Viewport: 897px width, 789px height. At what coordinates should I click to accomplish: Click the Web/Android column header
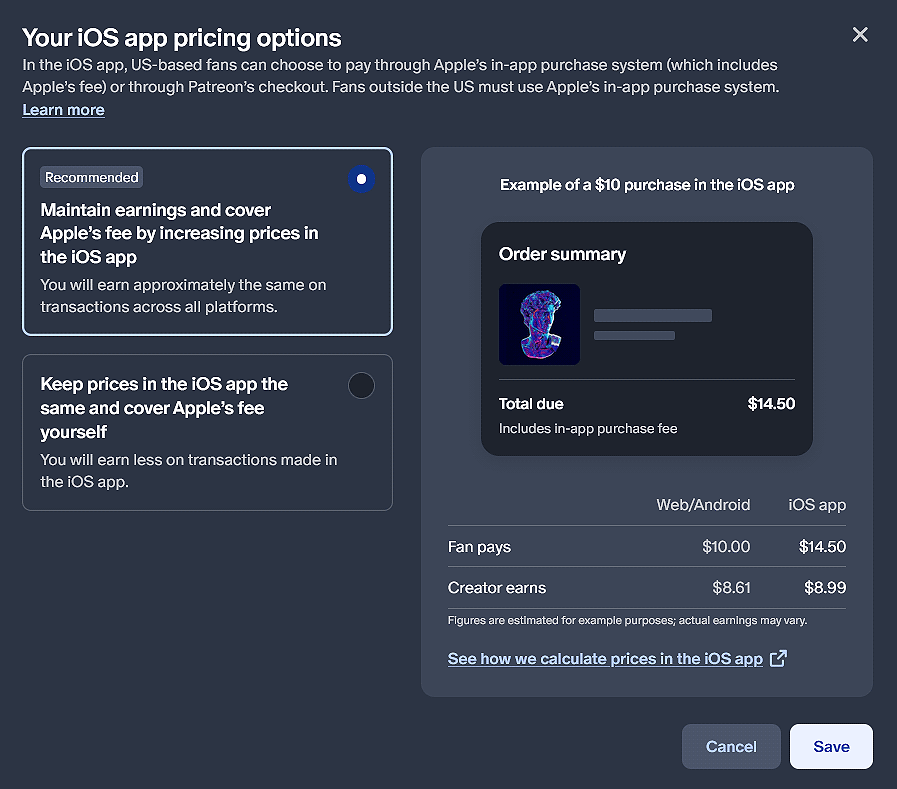(x=703, y=505)
